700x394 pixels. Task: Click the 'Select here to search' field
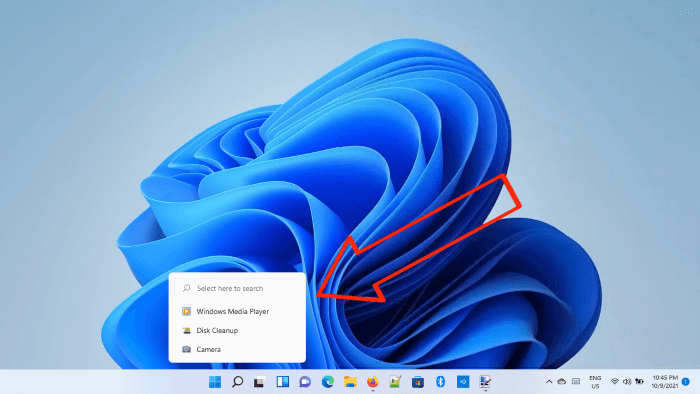pos(238,288)
